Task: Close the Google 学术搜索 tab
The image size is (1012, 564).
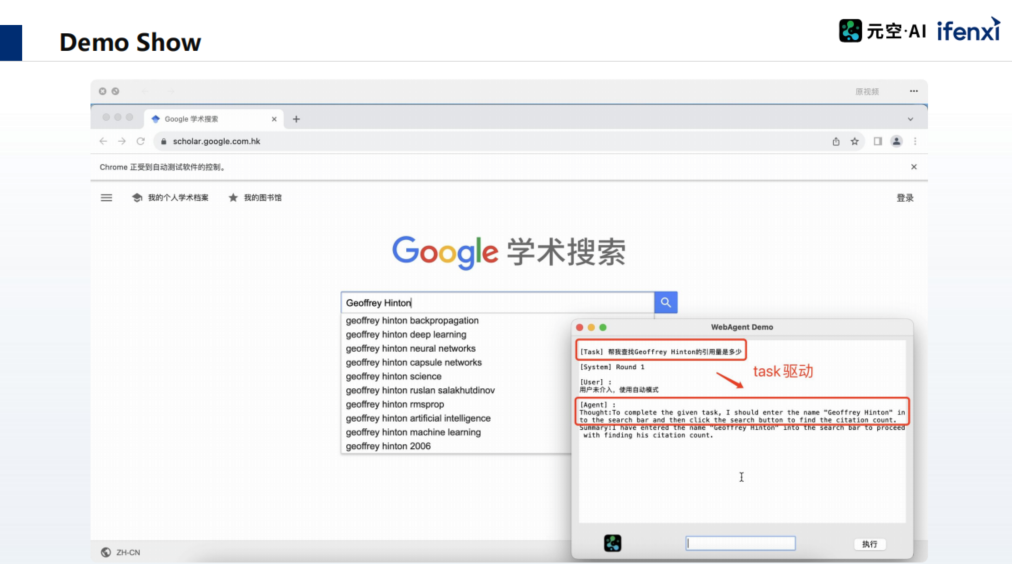Action: [x=274, y=119]
